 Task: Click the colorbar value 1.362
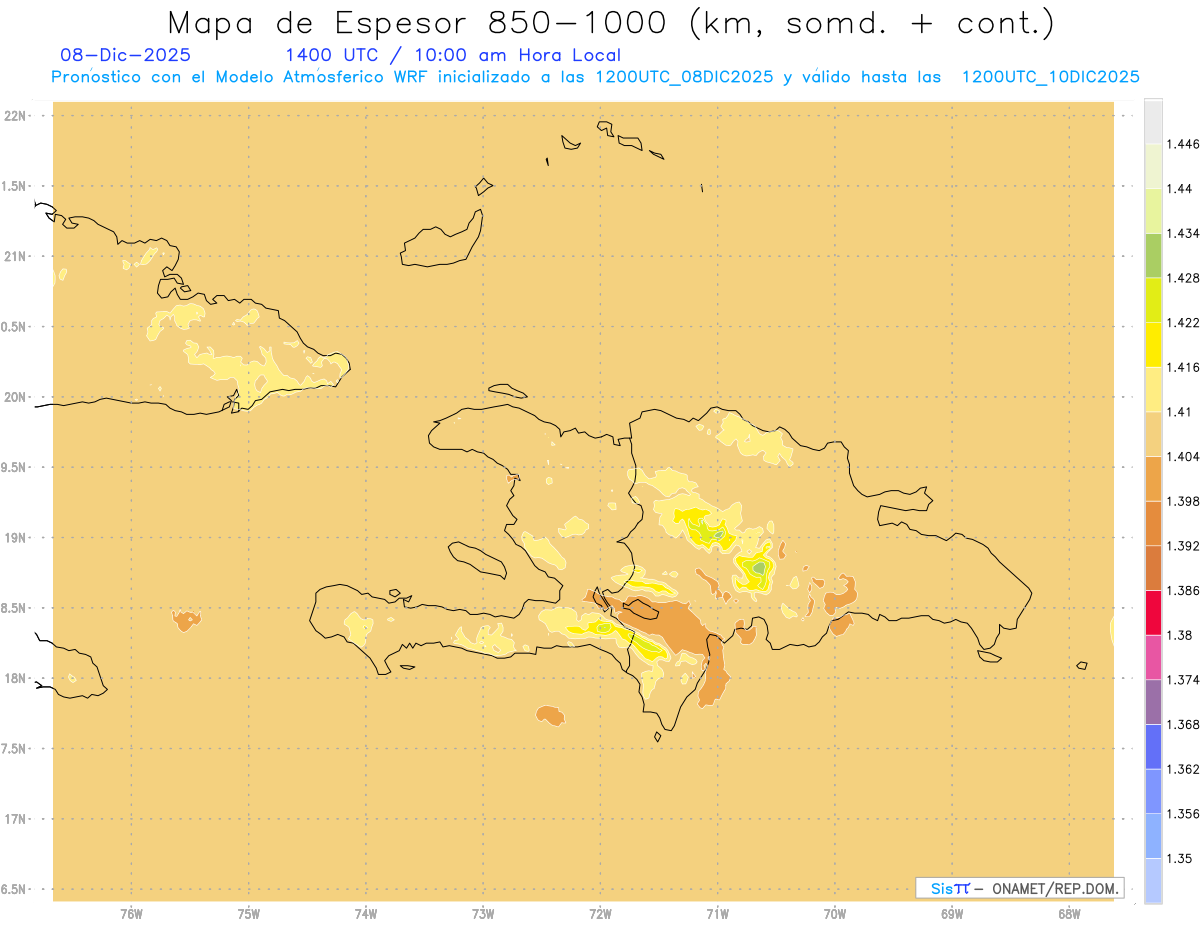pos(1183,769)
